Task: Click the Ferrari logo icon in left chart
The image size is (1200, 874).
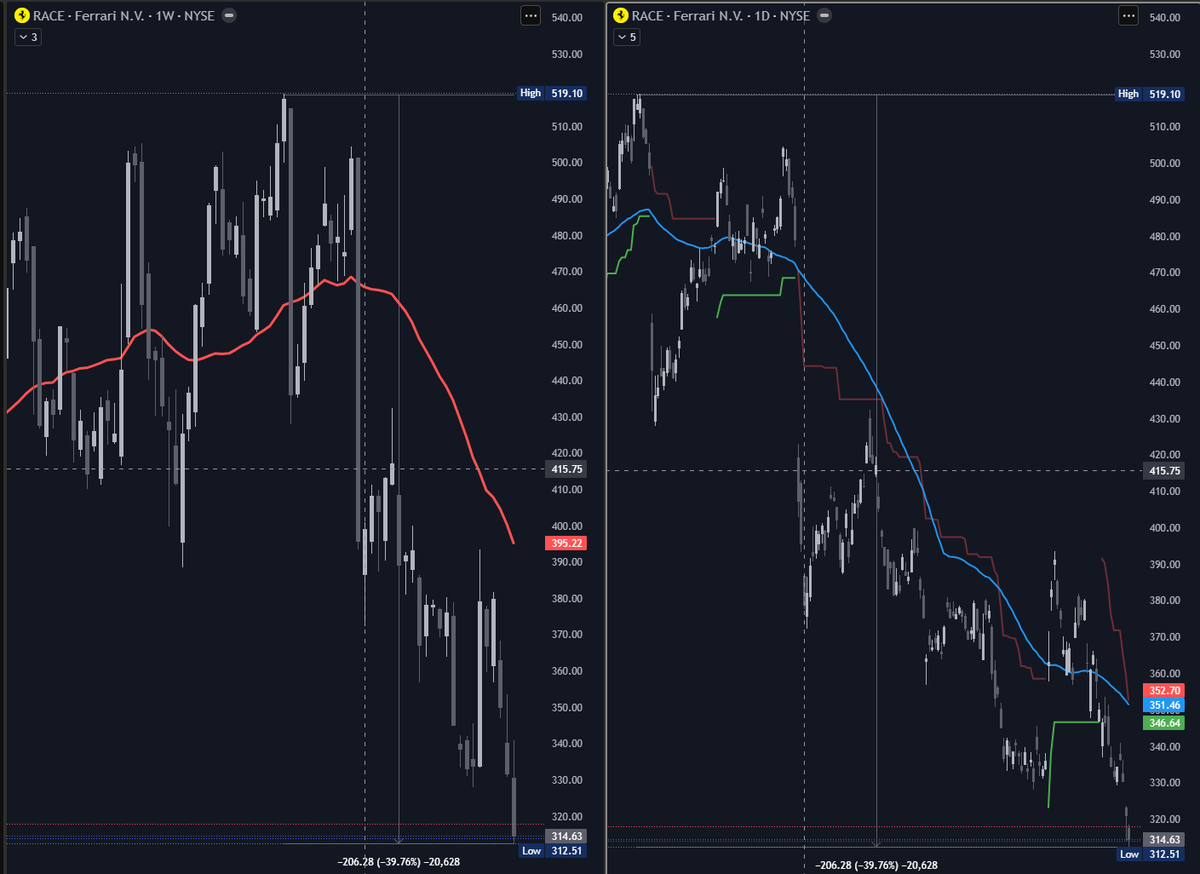Action: tap(21, 16)
